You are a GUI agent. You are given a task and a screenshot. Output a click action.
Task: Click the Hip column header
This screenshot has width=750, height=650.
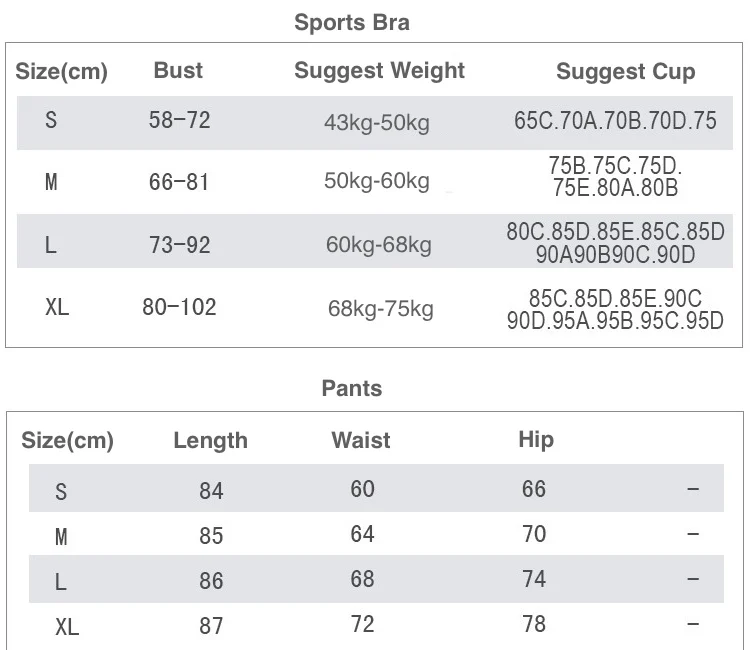[x=536, y=440]
